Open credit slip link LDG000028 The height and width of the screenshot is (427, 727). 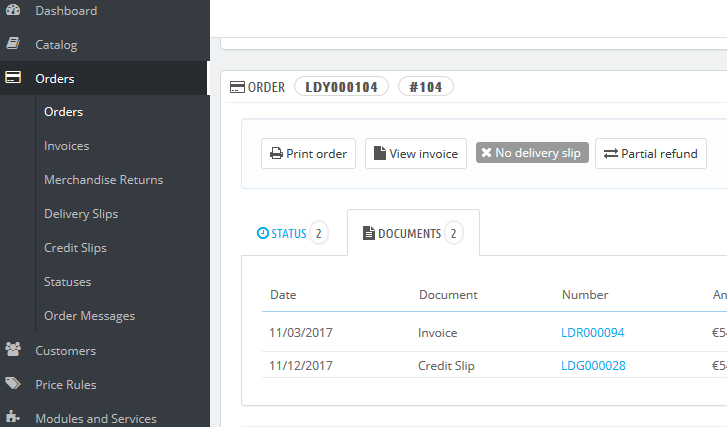(x=593, y=366)
